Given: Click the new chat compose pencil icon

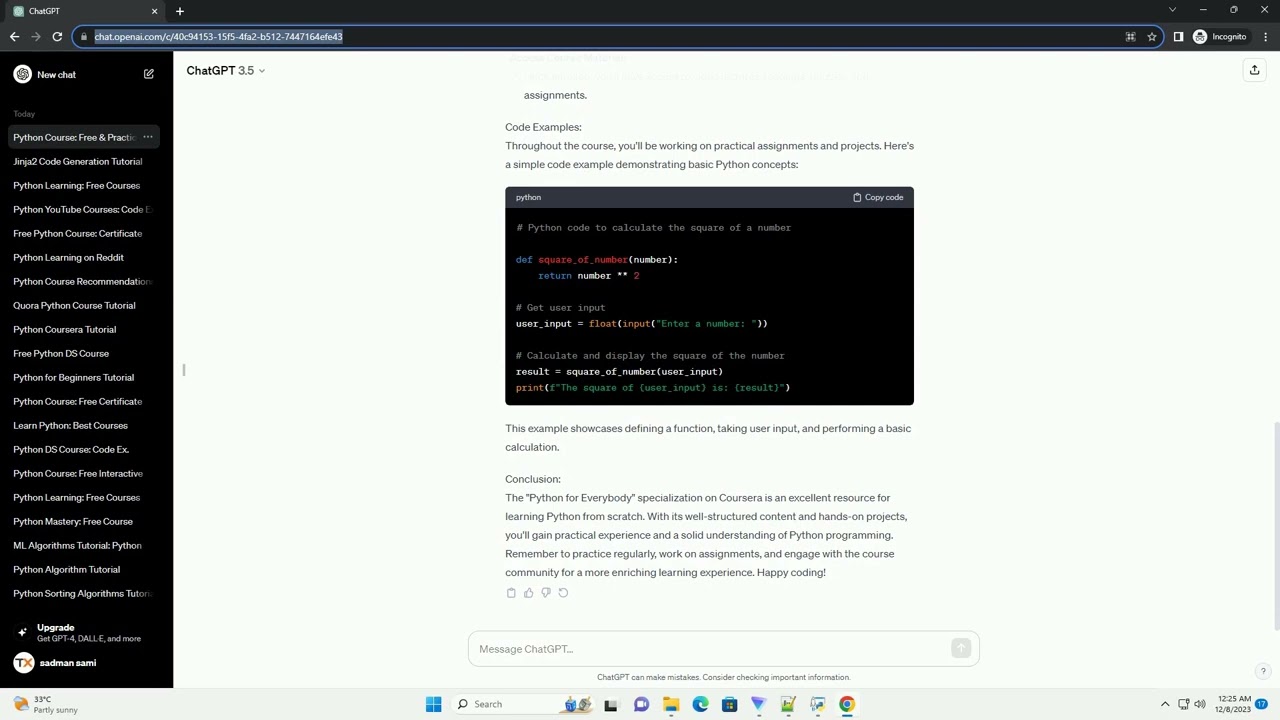Looking at the screenshot, I should [x=149, y=74].
